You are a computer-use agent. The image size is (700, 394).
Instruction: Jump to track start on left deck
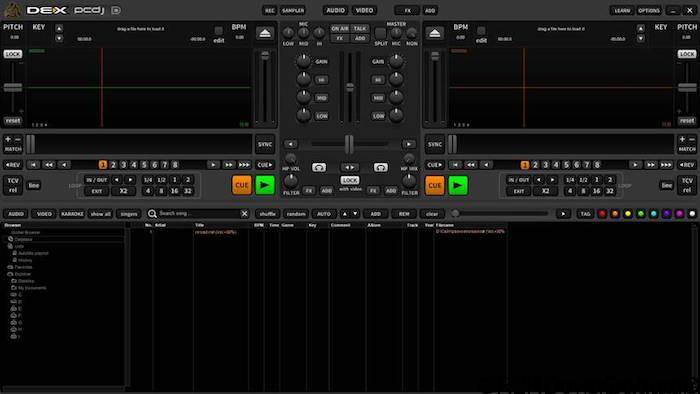pyautogui.click(x=33, y=165)
